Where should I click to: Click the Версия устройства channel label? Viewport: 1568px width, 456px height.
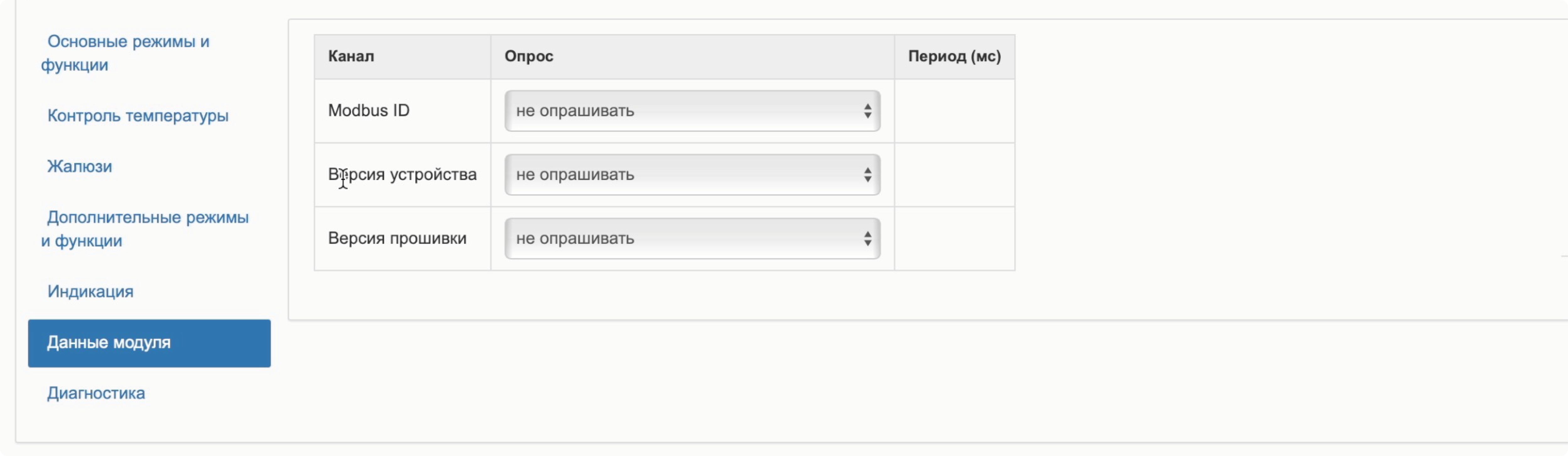(402, 175)
